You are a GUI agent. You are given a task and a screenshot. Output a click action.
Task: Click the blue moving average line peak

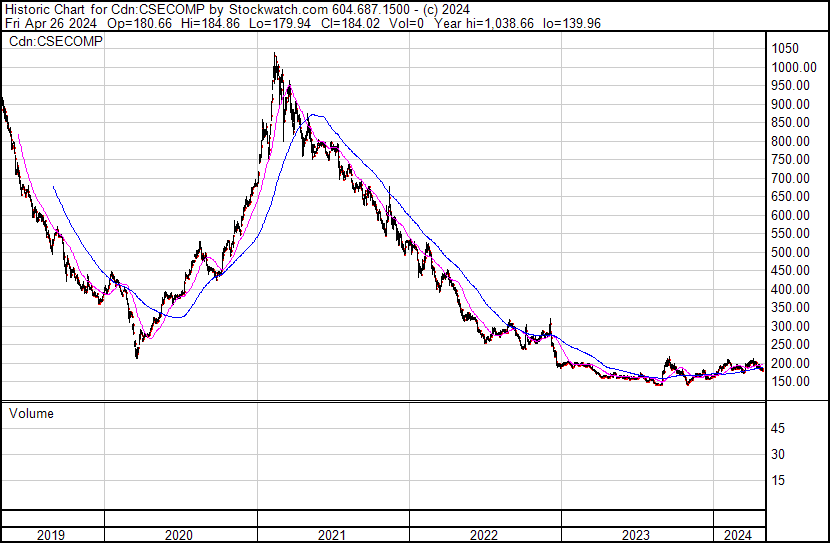coord(314,115)
